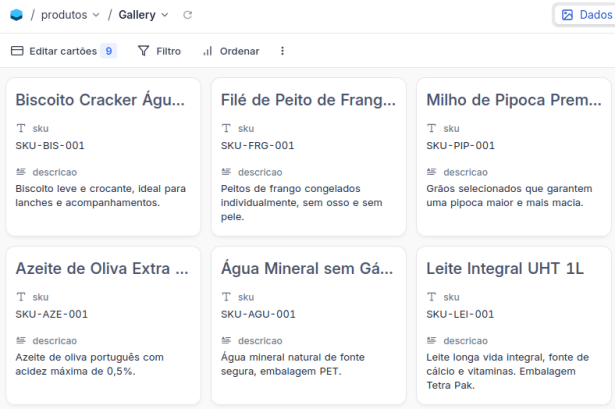Select the Milho de Pipoca Premium card
615x409 pixels.
tap(512, 99)
